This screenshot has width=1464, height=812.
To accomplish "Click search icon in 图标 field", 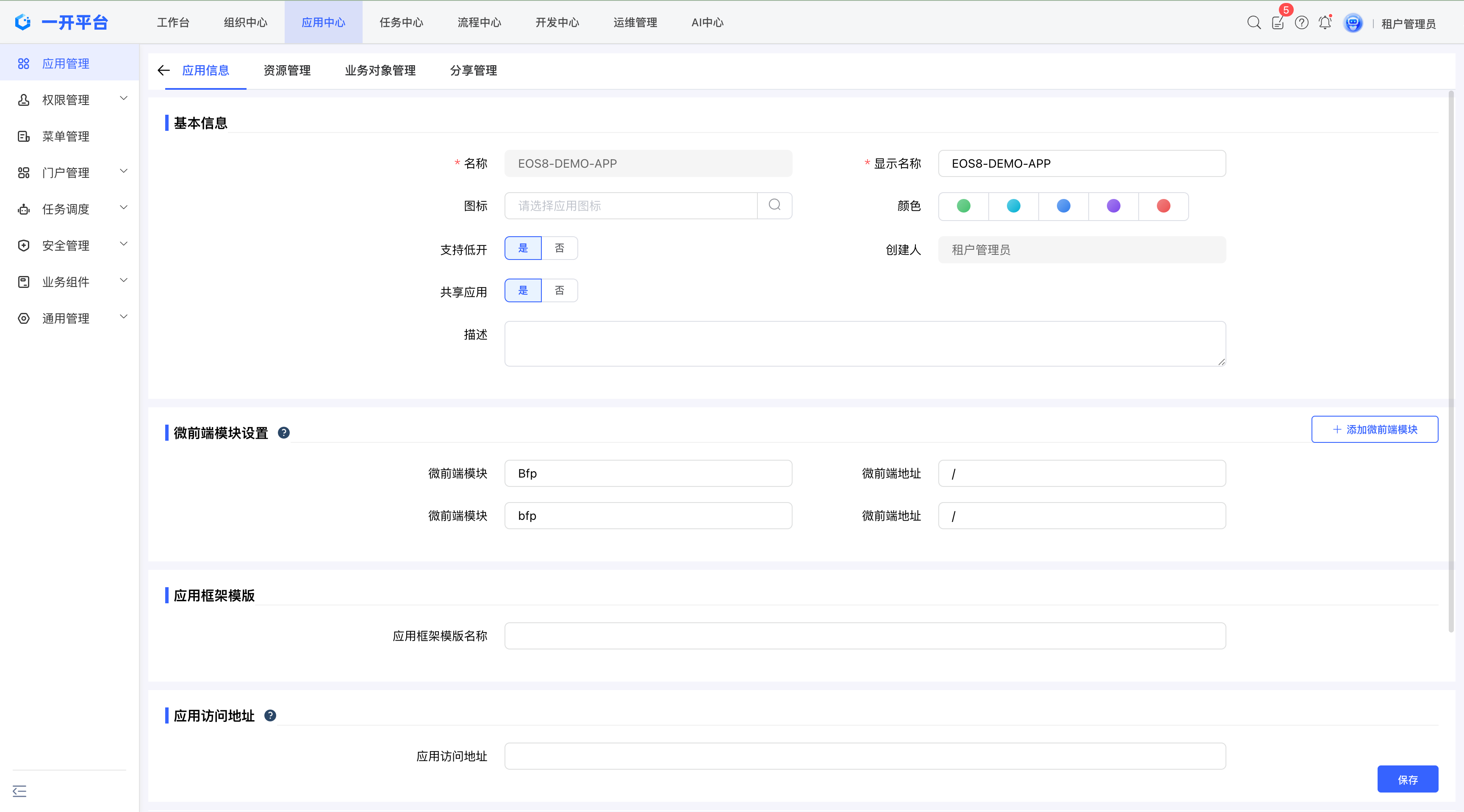I will 775,205.
